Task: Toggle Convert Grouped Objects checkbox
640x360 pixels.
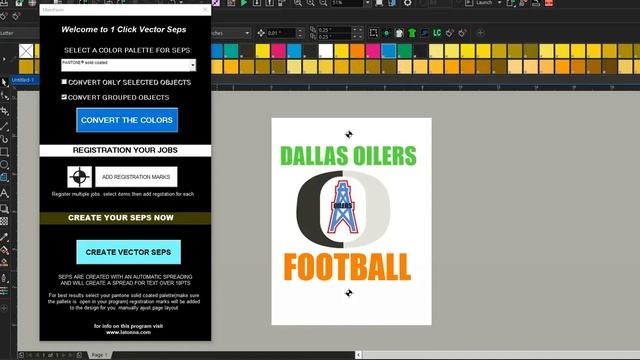Action: coord(64,97)
